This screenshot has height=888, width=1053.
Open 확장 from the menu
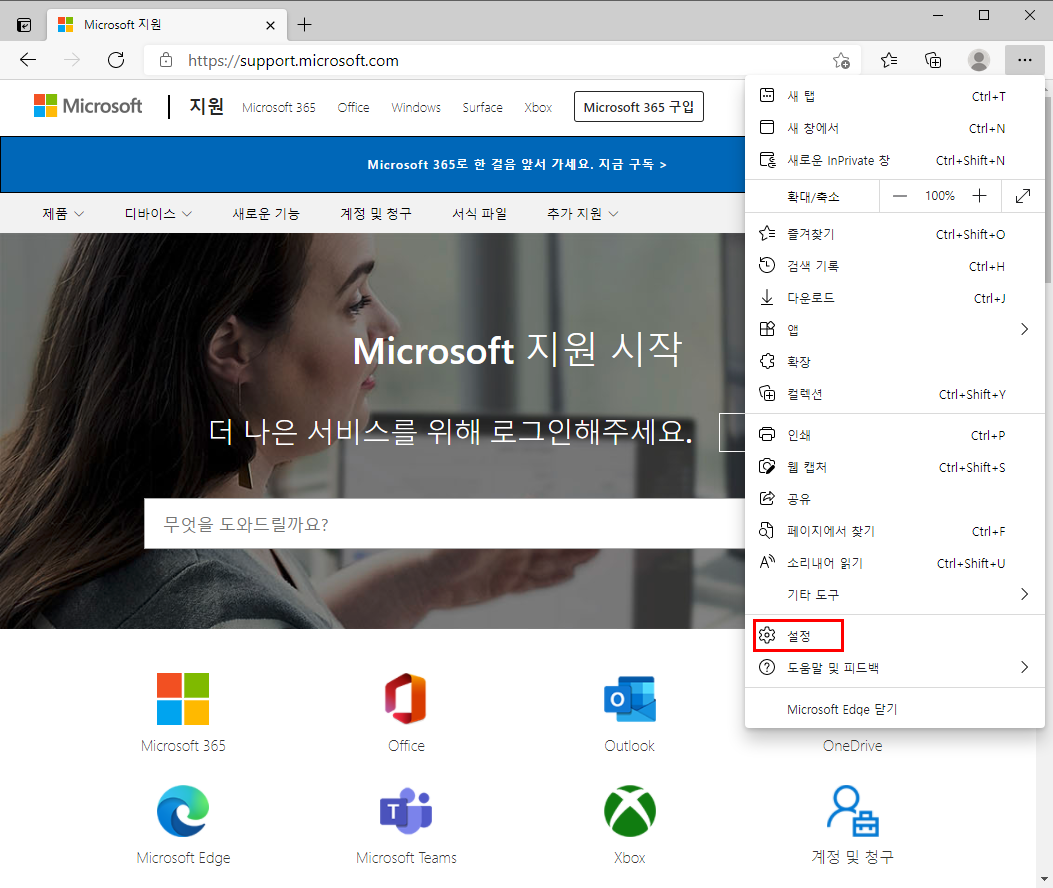pyautogui.click(x=895, y=361)
